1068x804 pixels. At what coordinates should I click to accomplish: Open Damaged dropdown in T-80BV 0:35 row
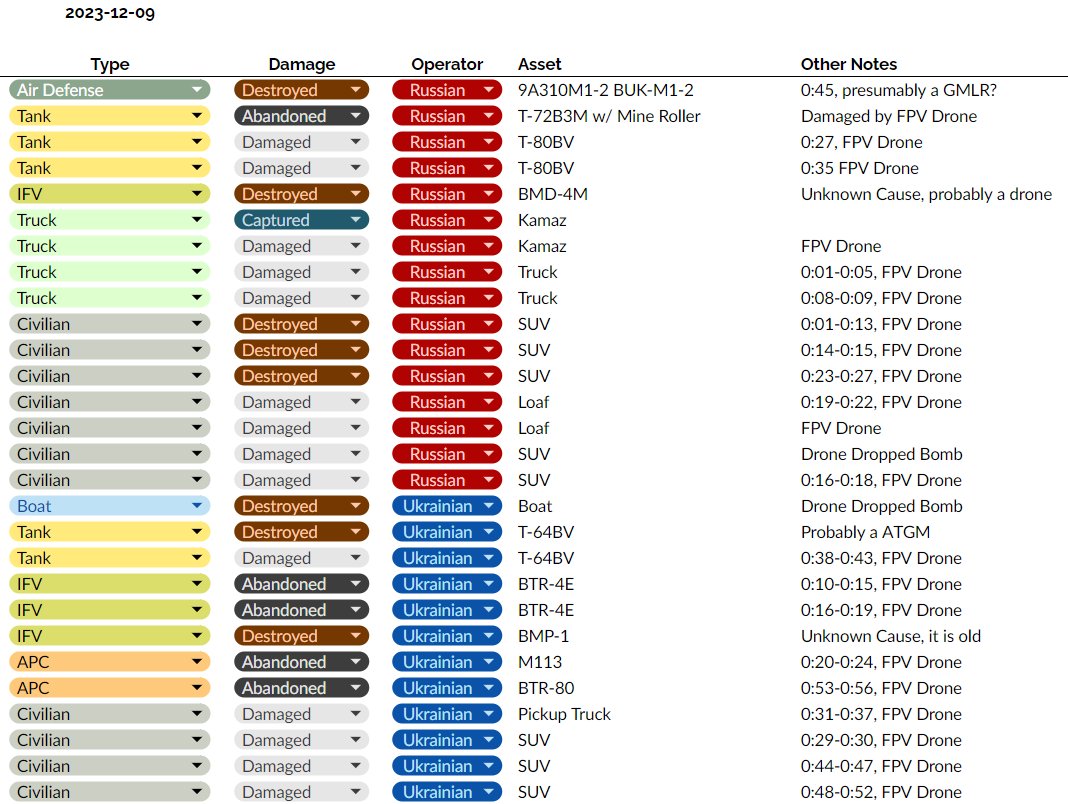pyautogui.click(x=301, y=168)
